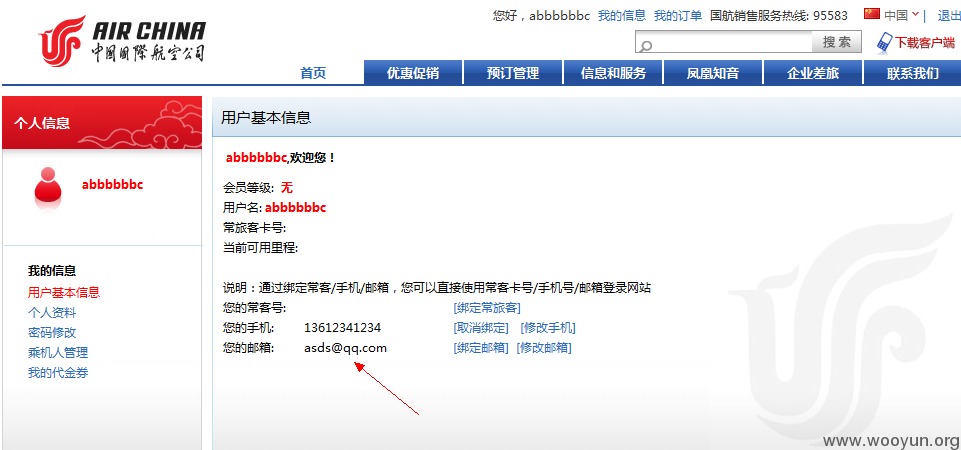Image resolution: width=961 pixels, height=450 pixels.
Task: Click the 搜索 button
Action: [x=837, y=42]
